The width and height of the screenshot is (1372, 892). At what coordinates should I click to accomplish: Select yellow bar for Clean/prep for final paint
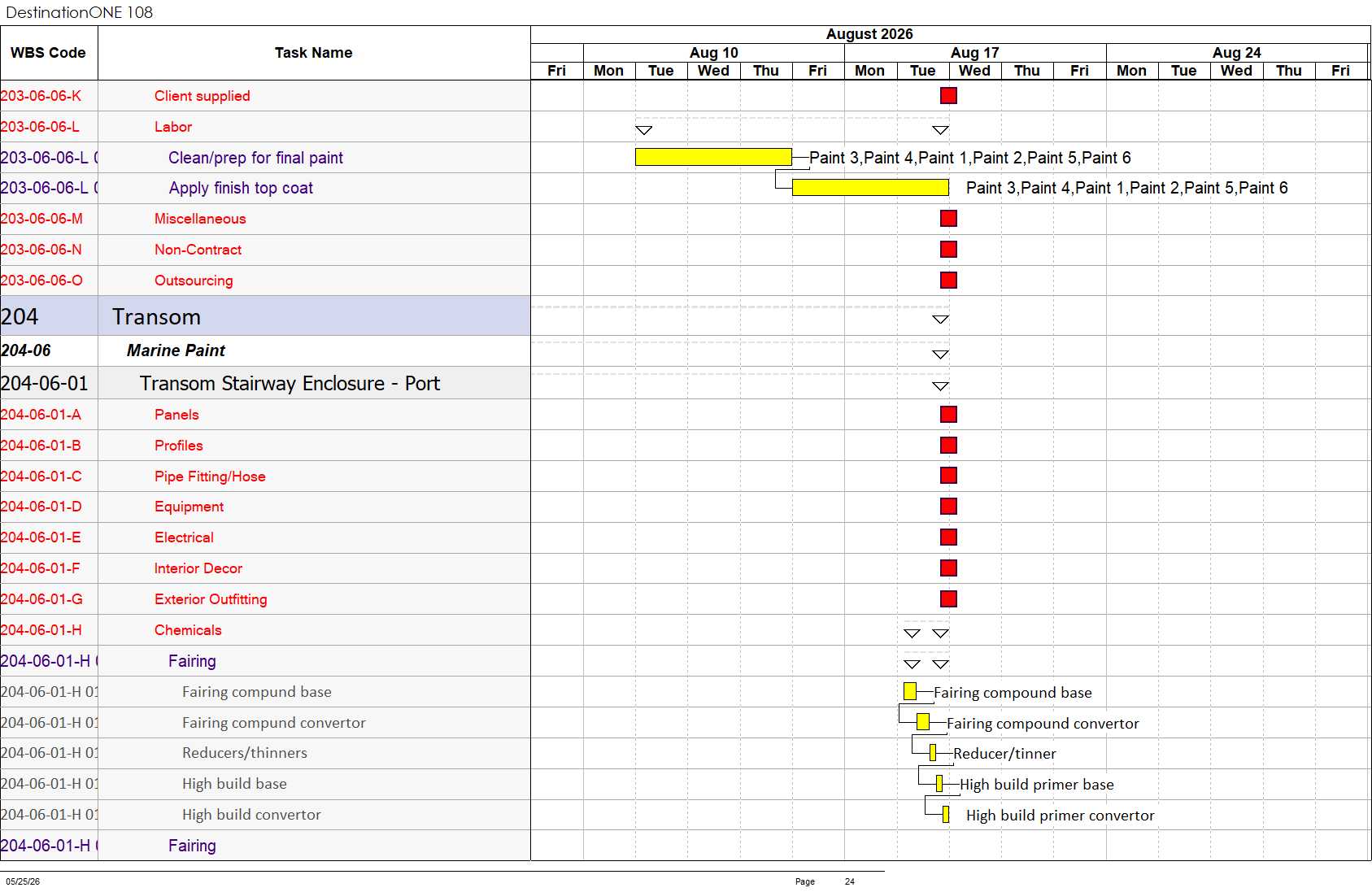pos(713,157)
